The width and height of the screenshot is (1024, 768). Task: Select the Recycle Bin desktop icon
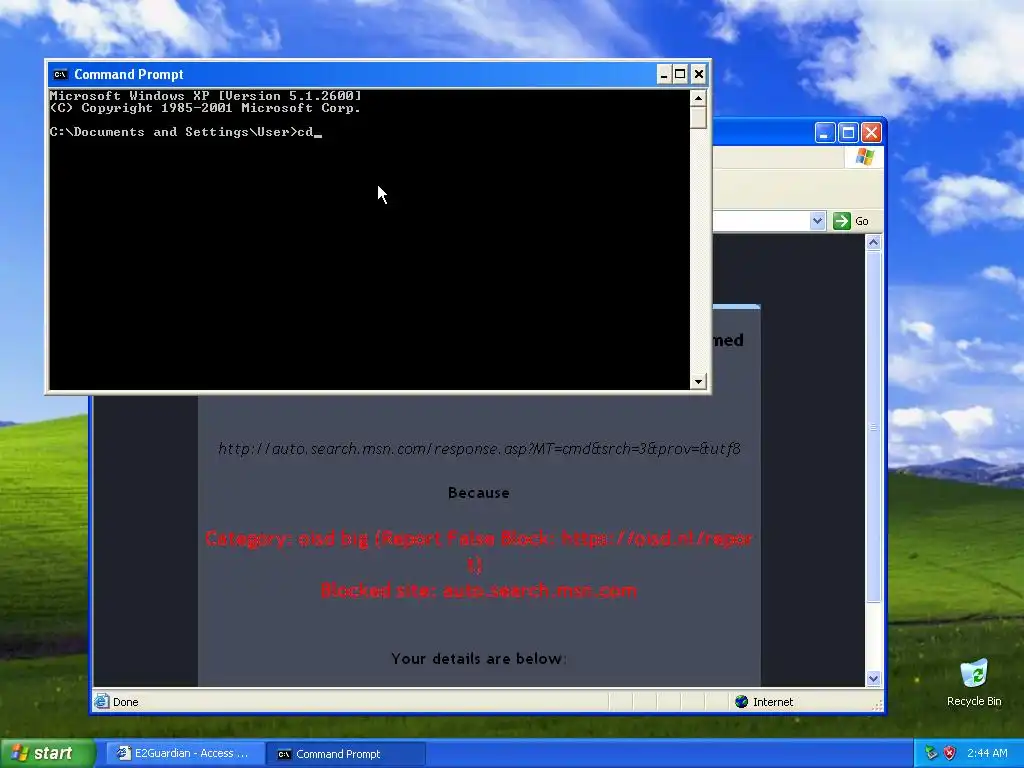pyautogui.click(x=974, y=682)
